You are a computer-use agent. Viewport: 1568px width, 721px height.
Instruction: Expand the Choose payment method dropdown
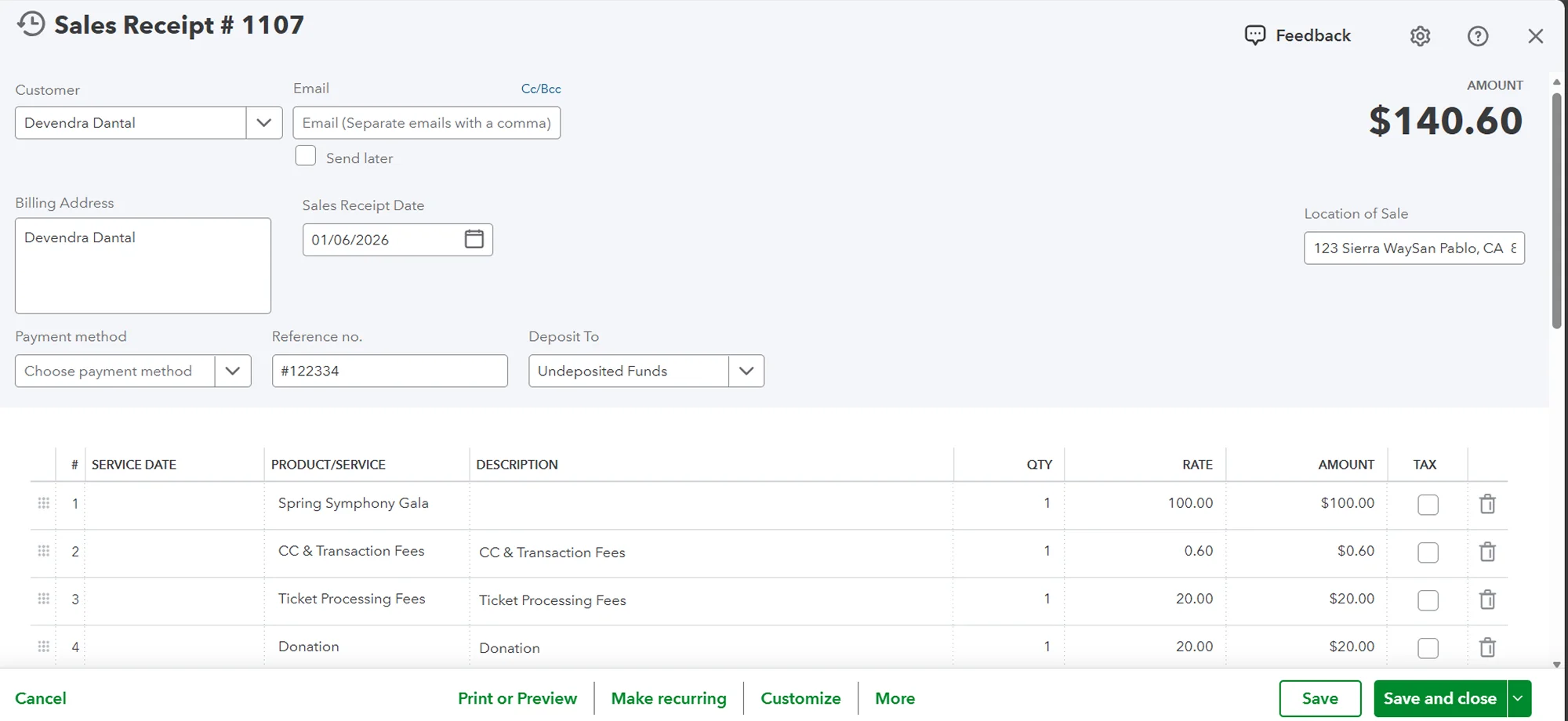(x=232, y=371)
